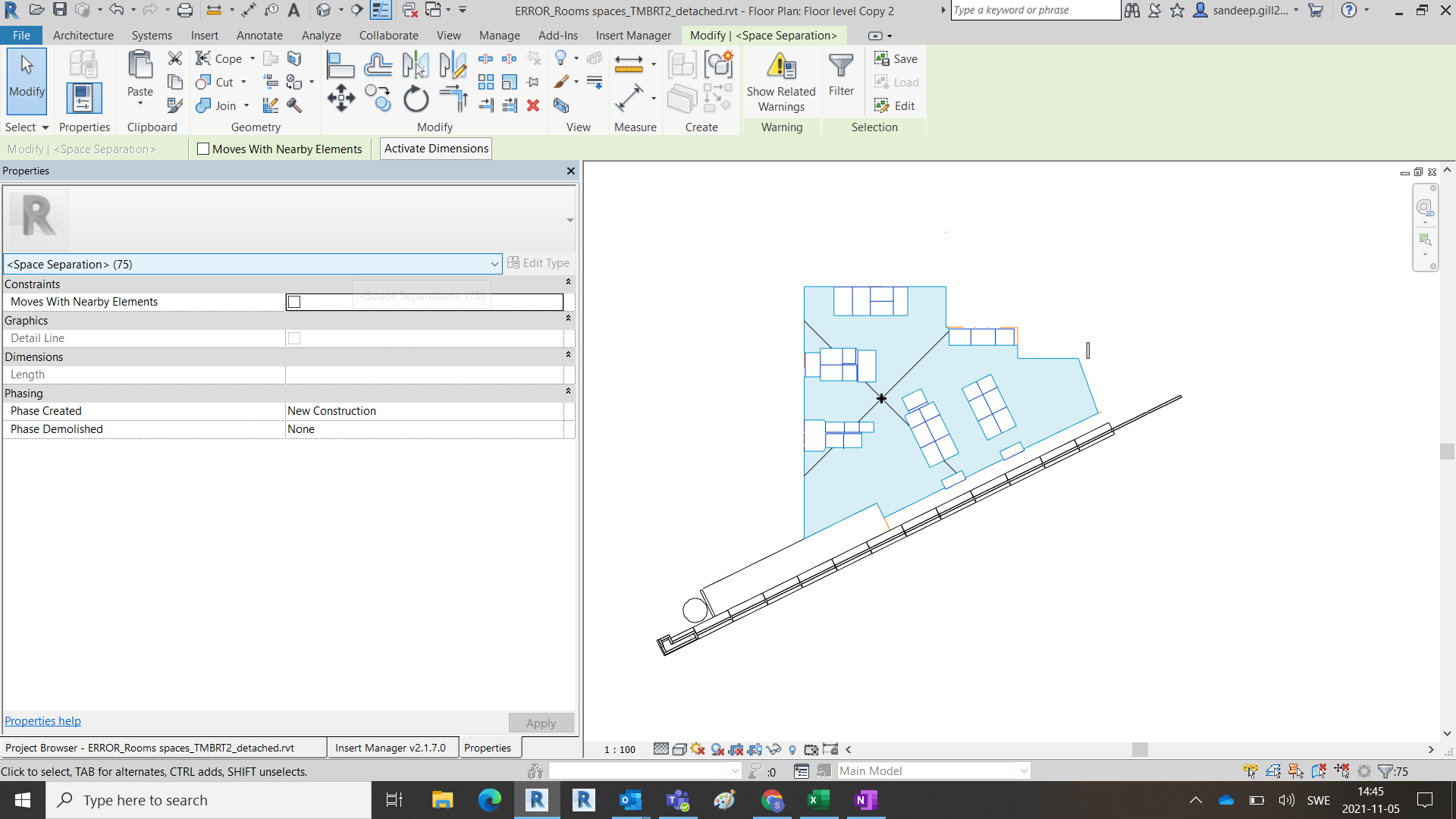Click Temporary Hide/Isolate glasses icon

[x=773, y=749]
